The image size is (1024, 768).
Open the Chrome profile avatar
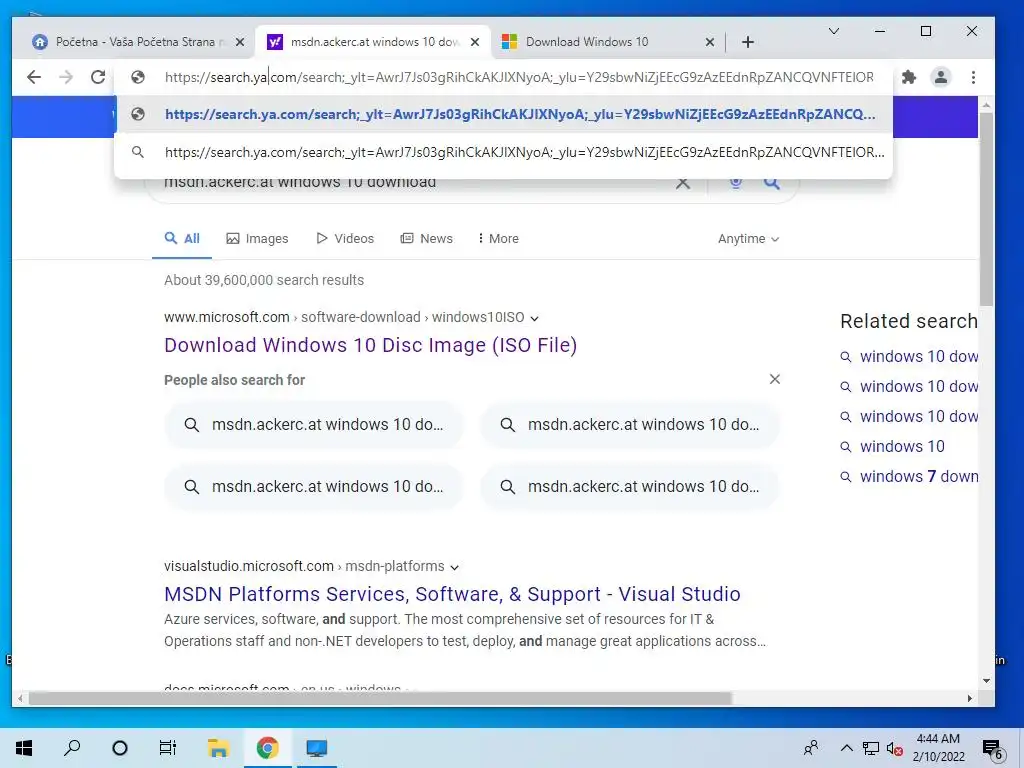(940, 77)
